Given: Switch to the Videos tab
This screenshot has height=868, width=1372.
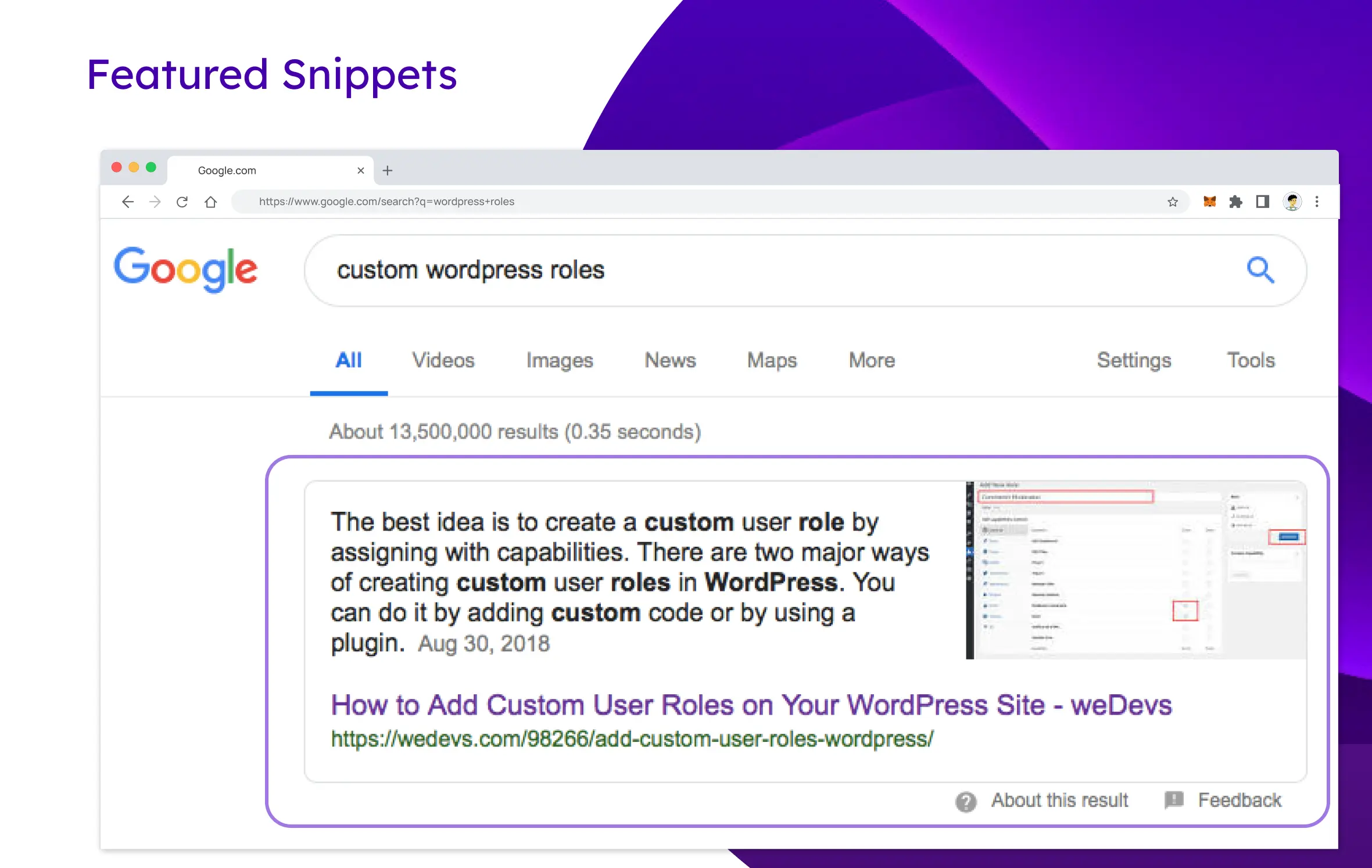Looking at the screenshot, I should point(443,360).
